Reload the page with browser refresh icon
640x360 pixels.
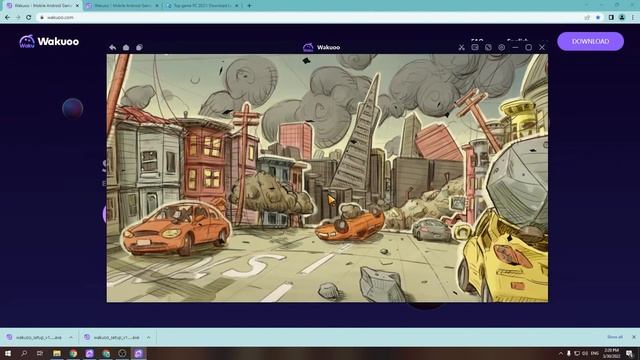tap(29, 18)
